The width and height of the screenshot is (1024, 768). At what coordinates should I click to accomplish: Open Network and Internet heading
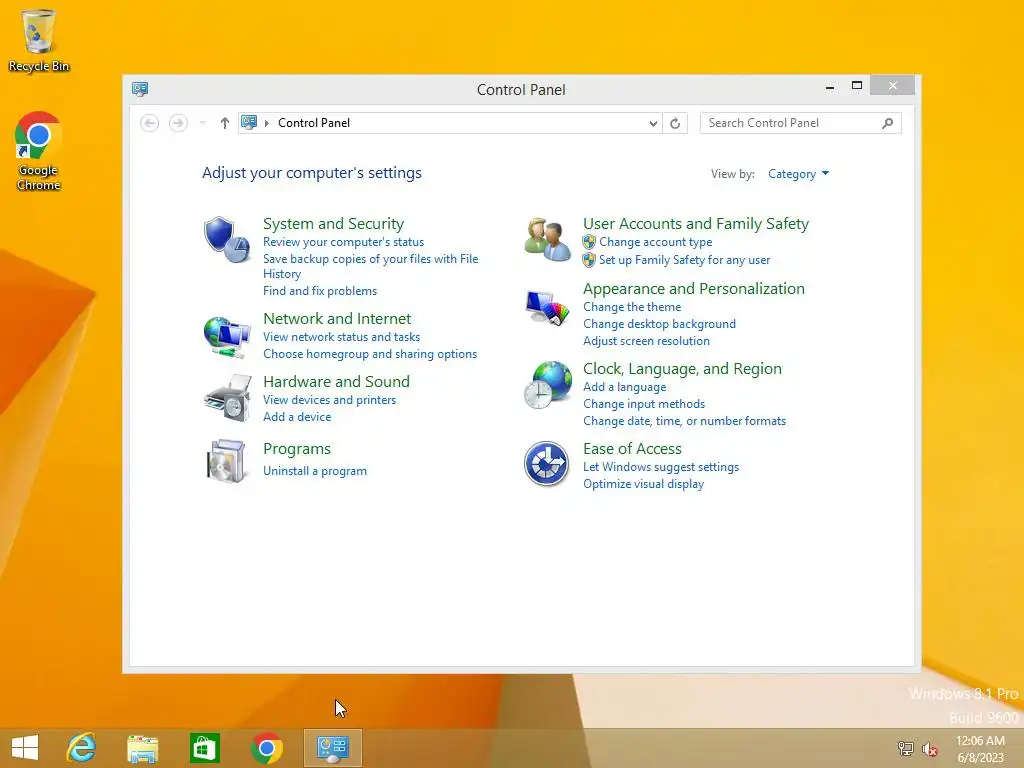click(337, 319)
